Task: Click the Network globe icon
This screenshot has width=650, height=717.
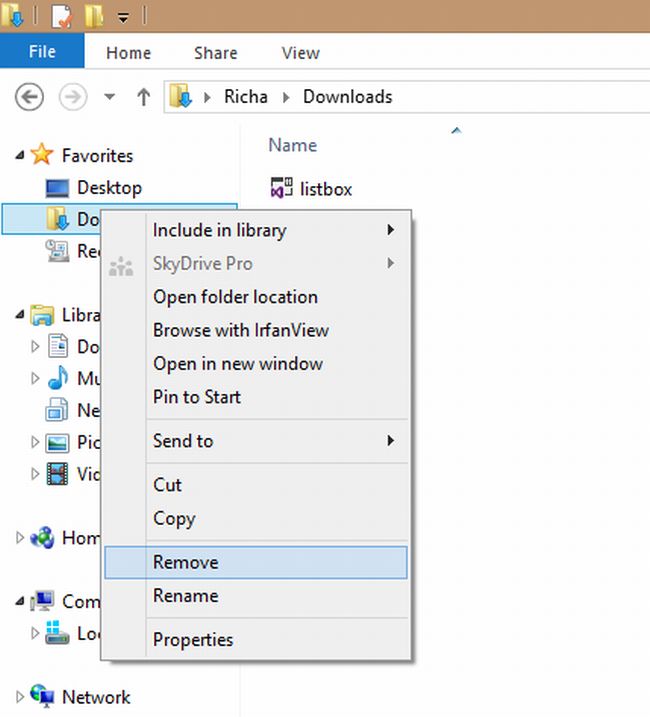Action: (x=42, y=696)
